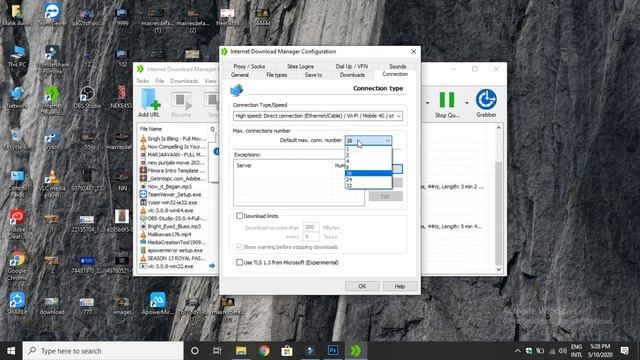Switch to the Save to tab
The image size is (640, 360).
click(x=313, y=75)
